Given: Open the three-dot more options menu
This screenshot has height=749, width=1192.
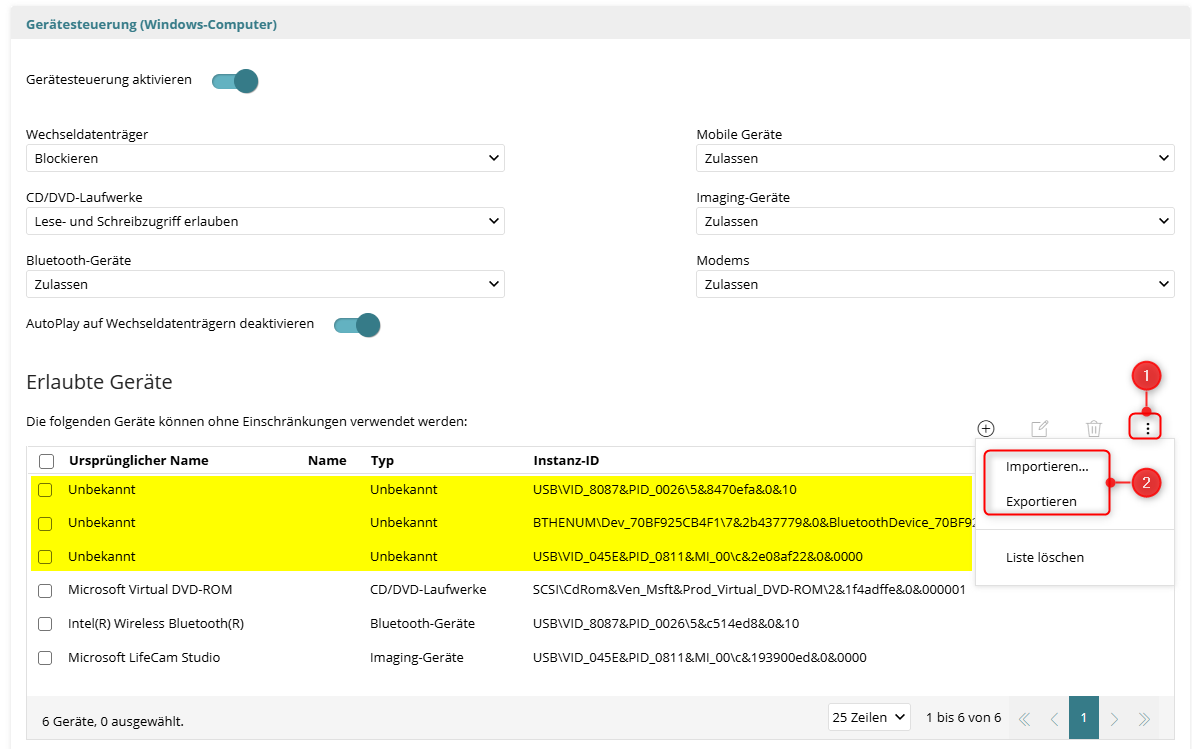Looking at the screenshot, I should (x=1147, y=428).
